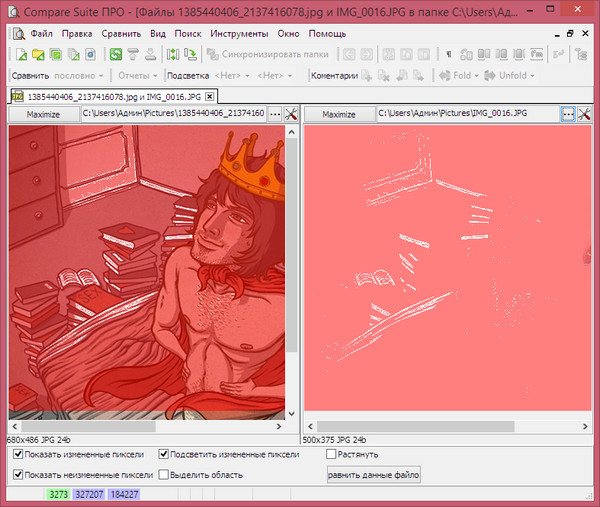The height and width of the screenshot is (507, 600).
Task: Enable the 'Выделить область' checkbox
Action: (164, 475)
